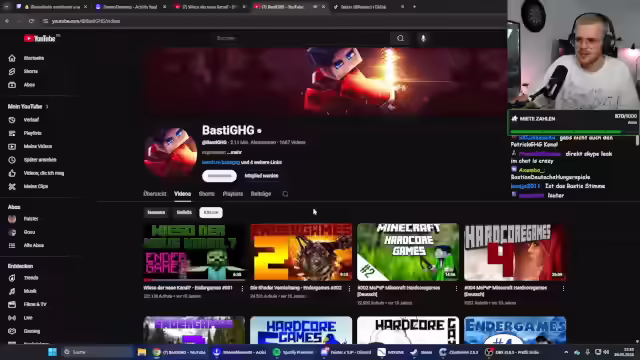Open the YouTube home logo
Image resolution: width=640 pixels, height=360 pixels.
click(x=40, y=38)
